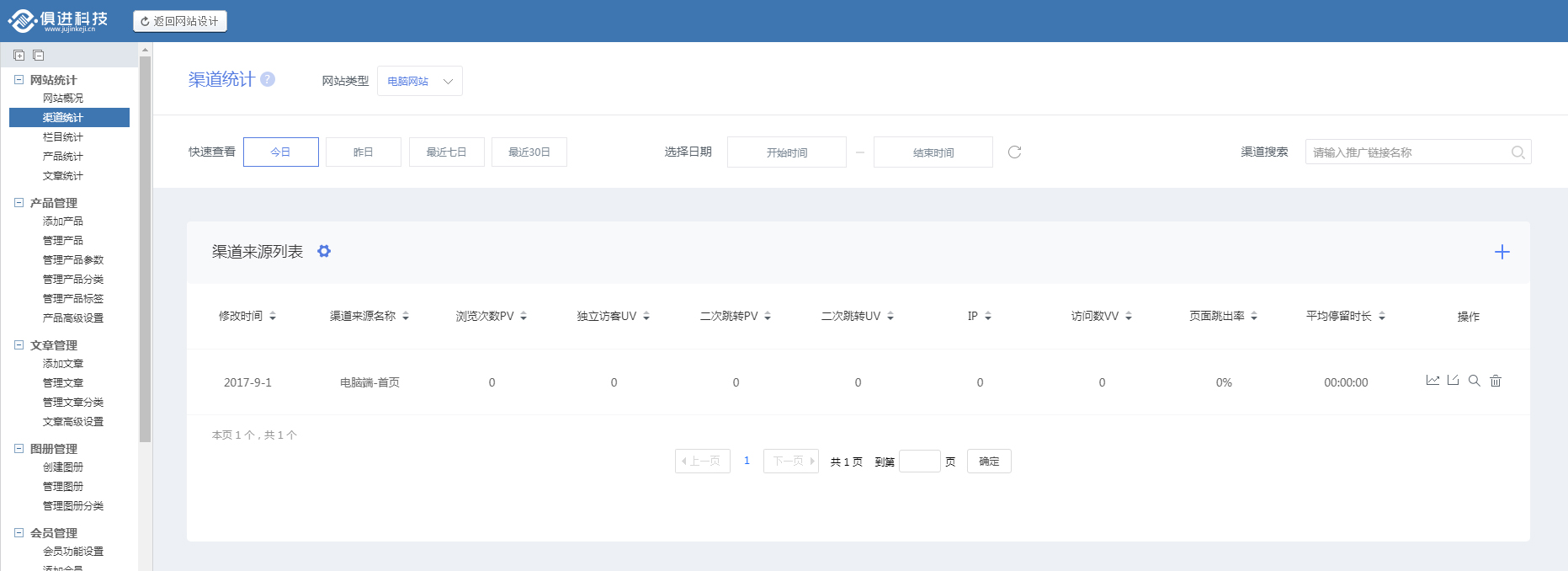
Task: Collapse the 网站统计 tree section
Action: (19, 80)
